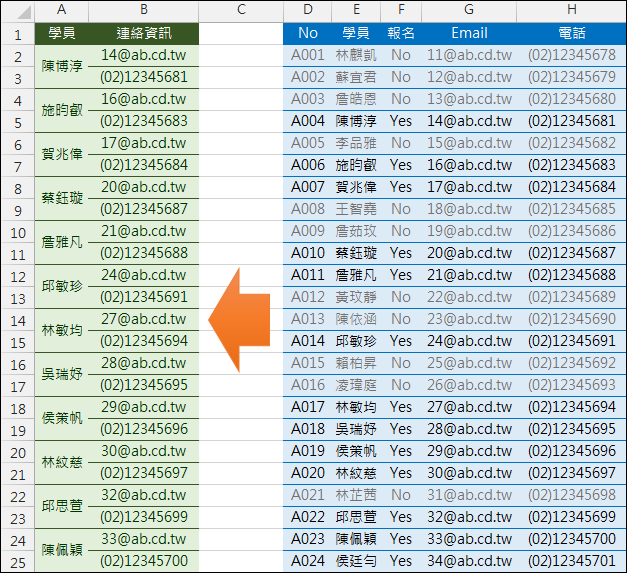
Task: Click cell (02)12345701 in 電話 column
Action: [571, 561]
